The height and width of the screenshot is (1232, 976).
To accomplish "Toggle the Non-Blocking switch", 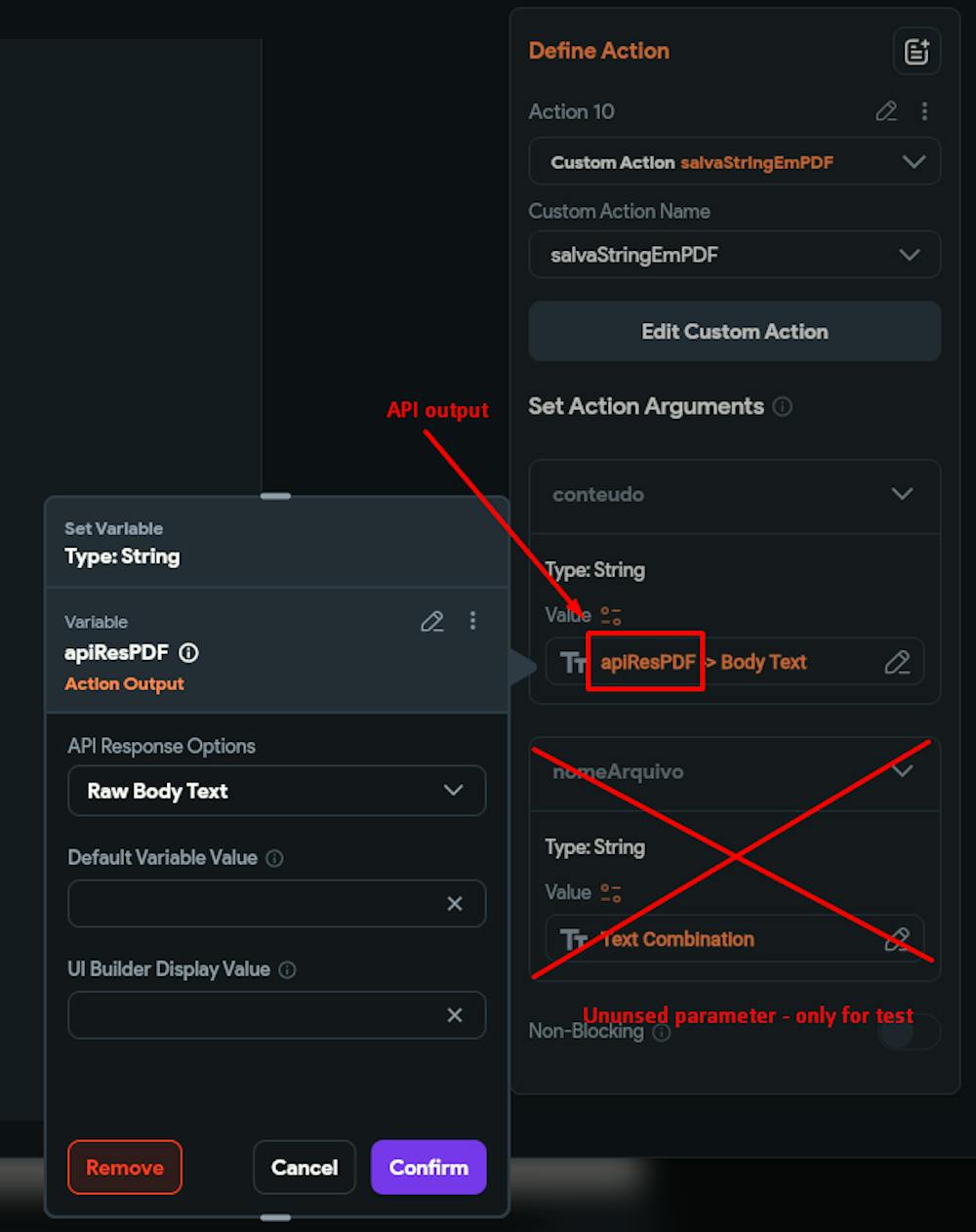I will pos(909,1032).
